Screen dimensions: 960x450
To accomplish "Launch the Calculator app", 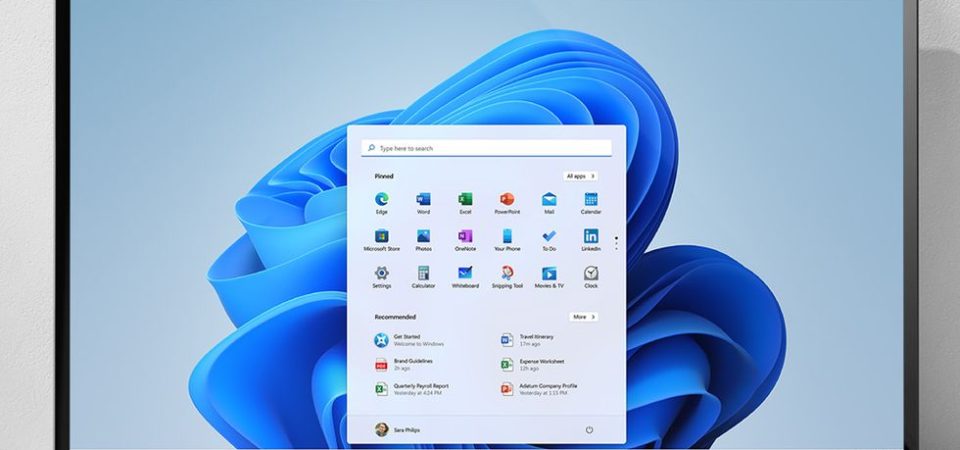I will [423, 274].
